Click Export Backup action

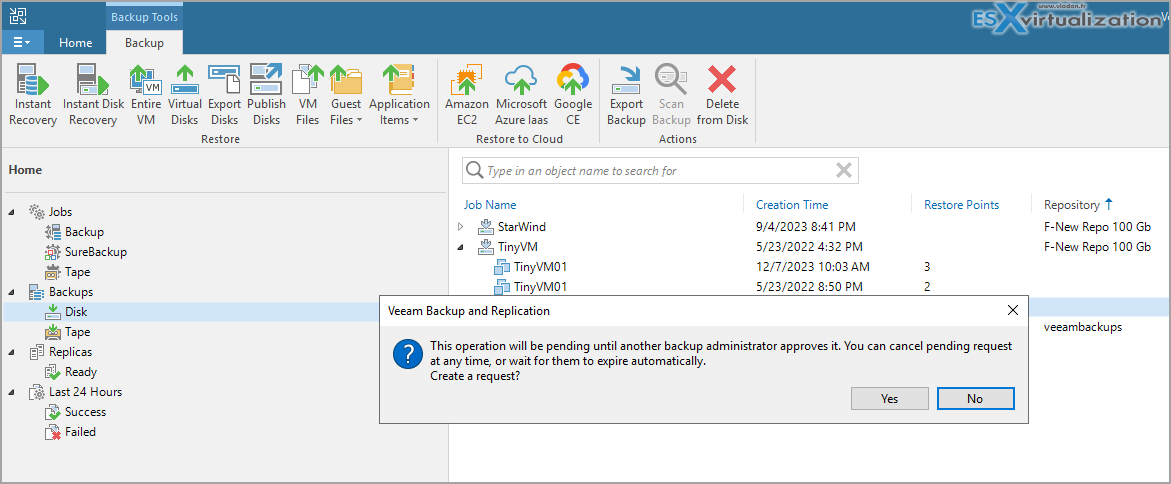[626, 95]
